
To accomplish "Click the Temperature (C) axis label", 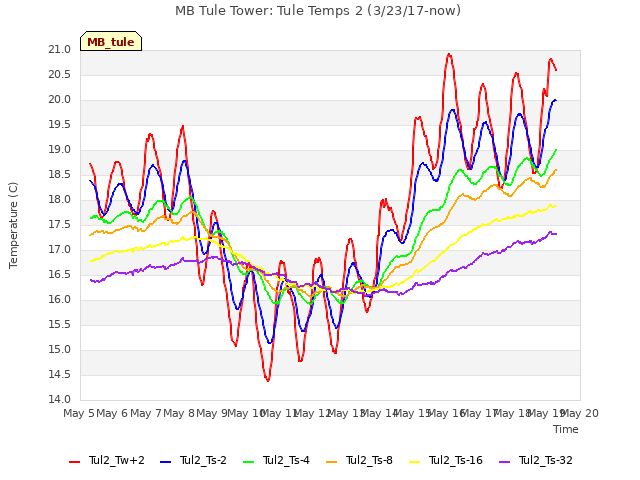I will click(x=13, y=225).
